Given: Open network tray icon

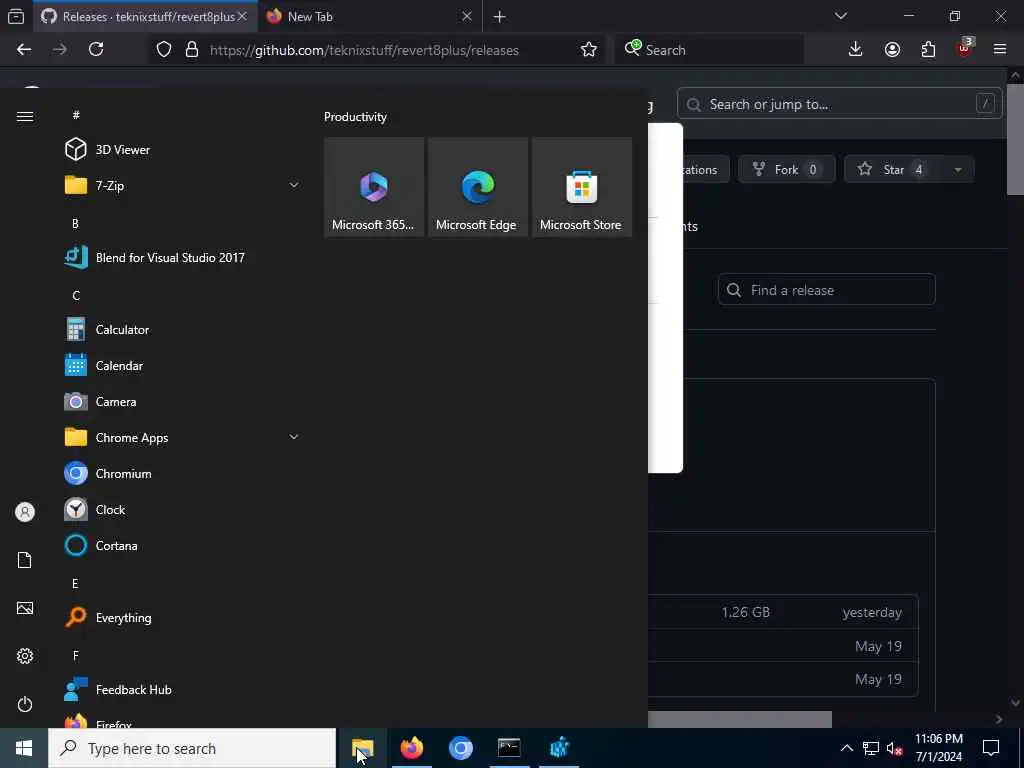Looking at the screenshot, I should pyautogui.click(x=871, y=748).
